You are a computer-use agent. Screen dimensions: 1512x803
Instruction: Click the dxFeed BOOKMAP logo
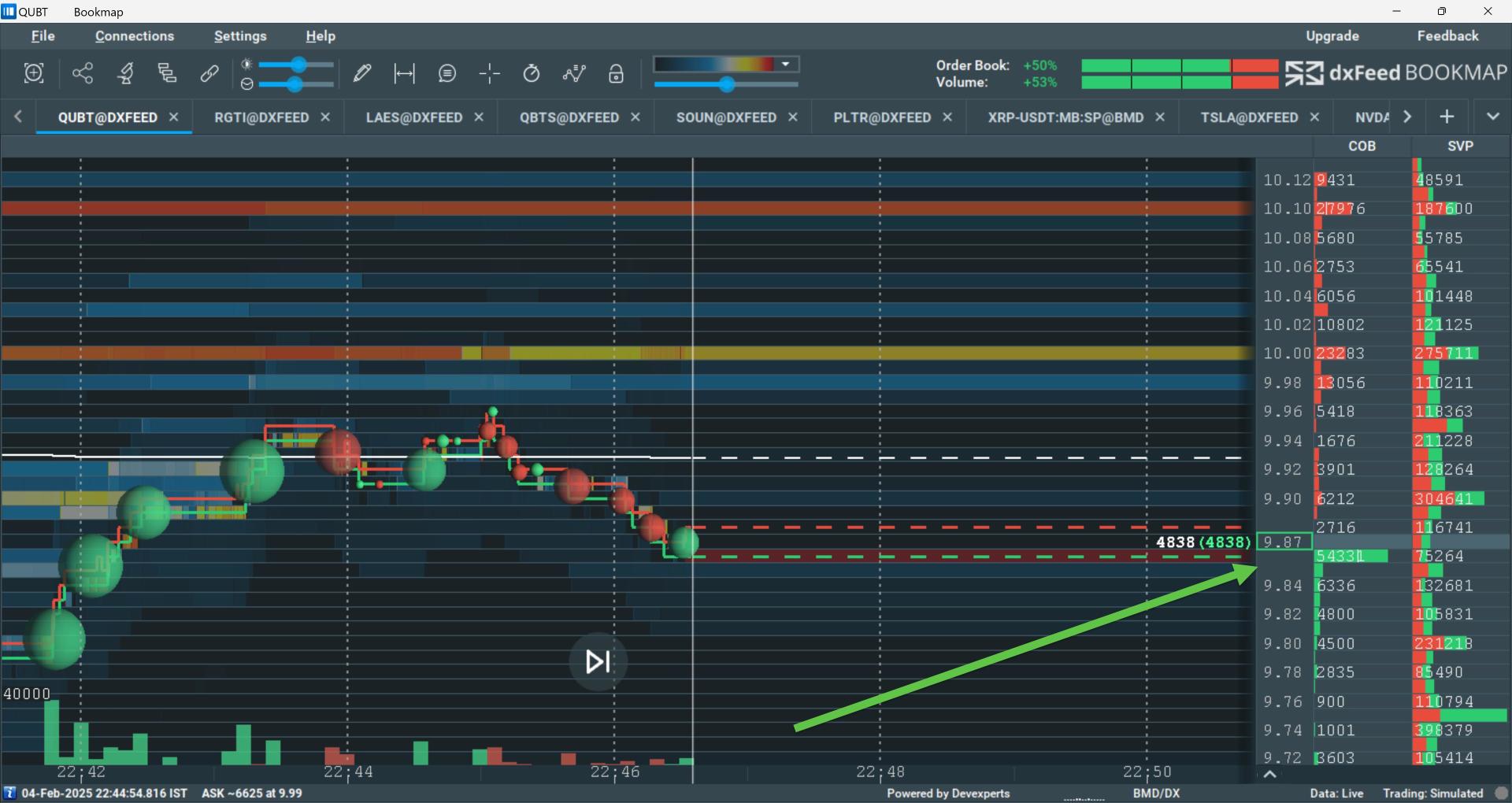pyautogui.click(x=1395, y=73)
